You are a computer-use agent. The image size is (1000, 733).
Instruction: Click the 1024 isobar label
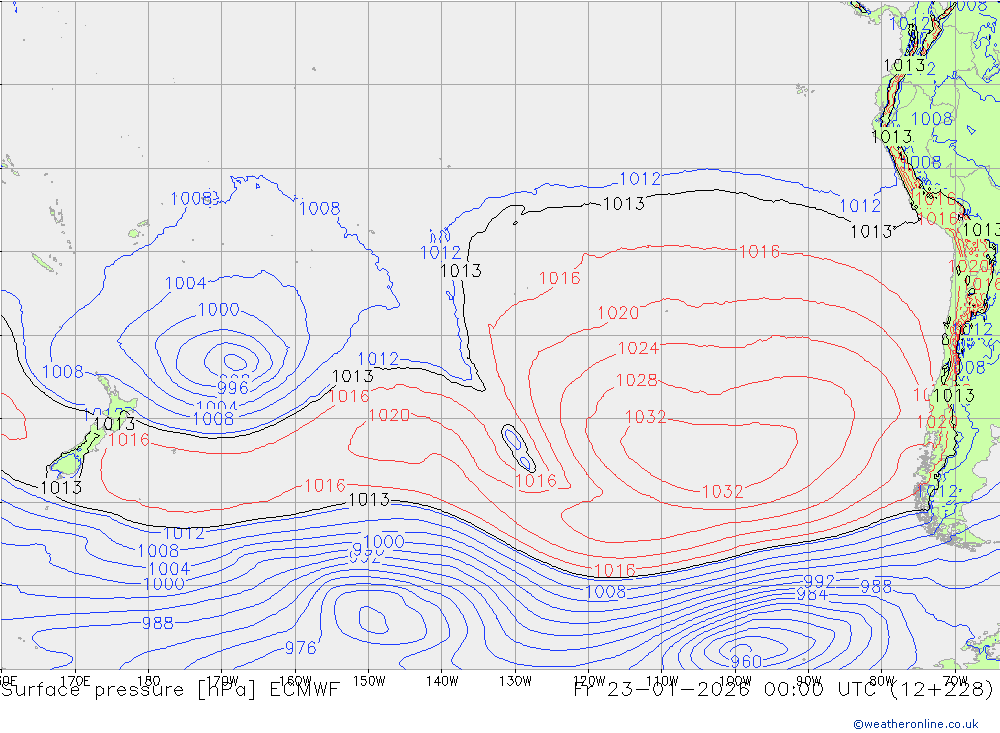(638, 349)
